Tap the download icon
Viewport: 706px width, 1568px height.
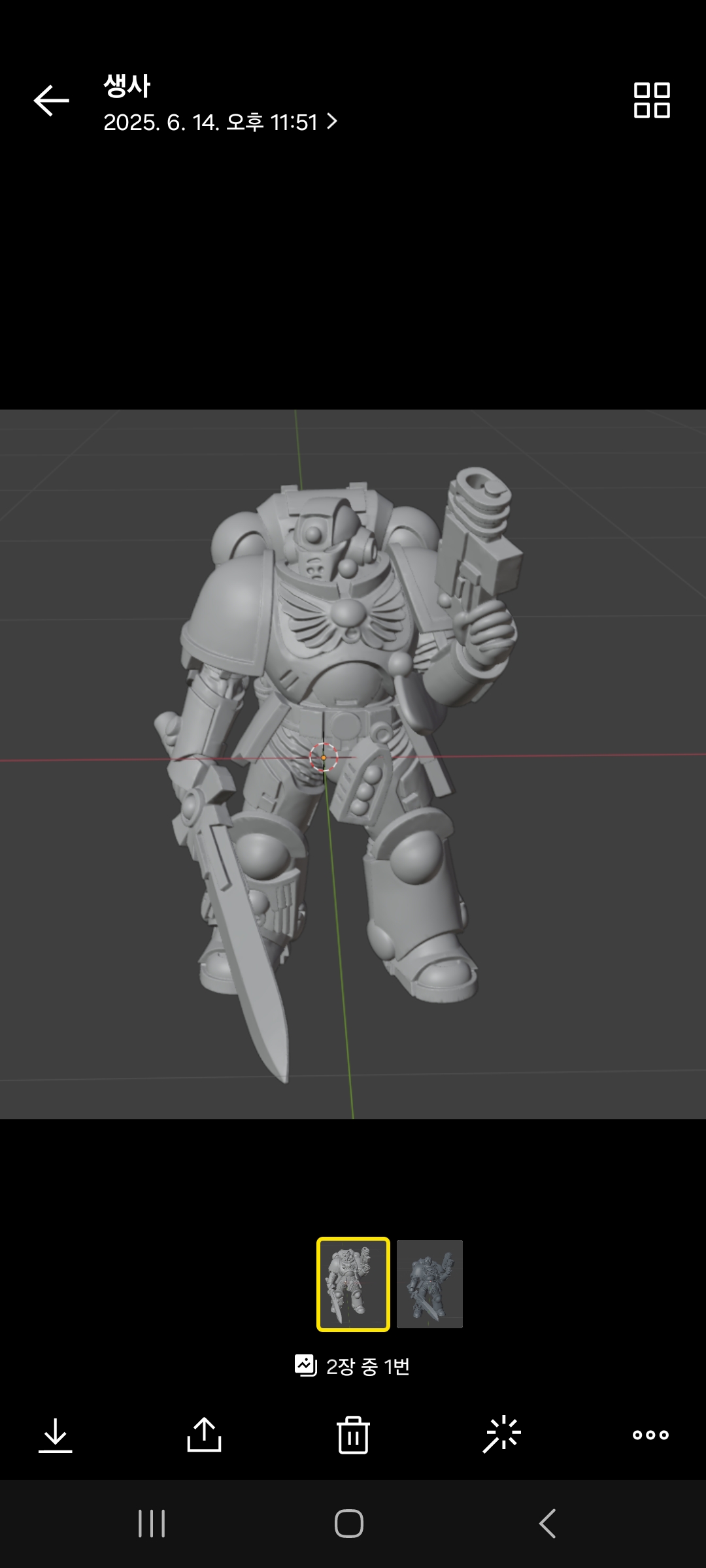tap(55, 1435)
